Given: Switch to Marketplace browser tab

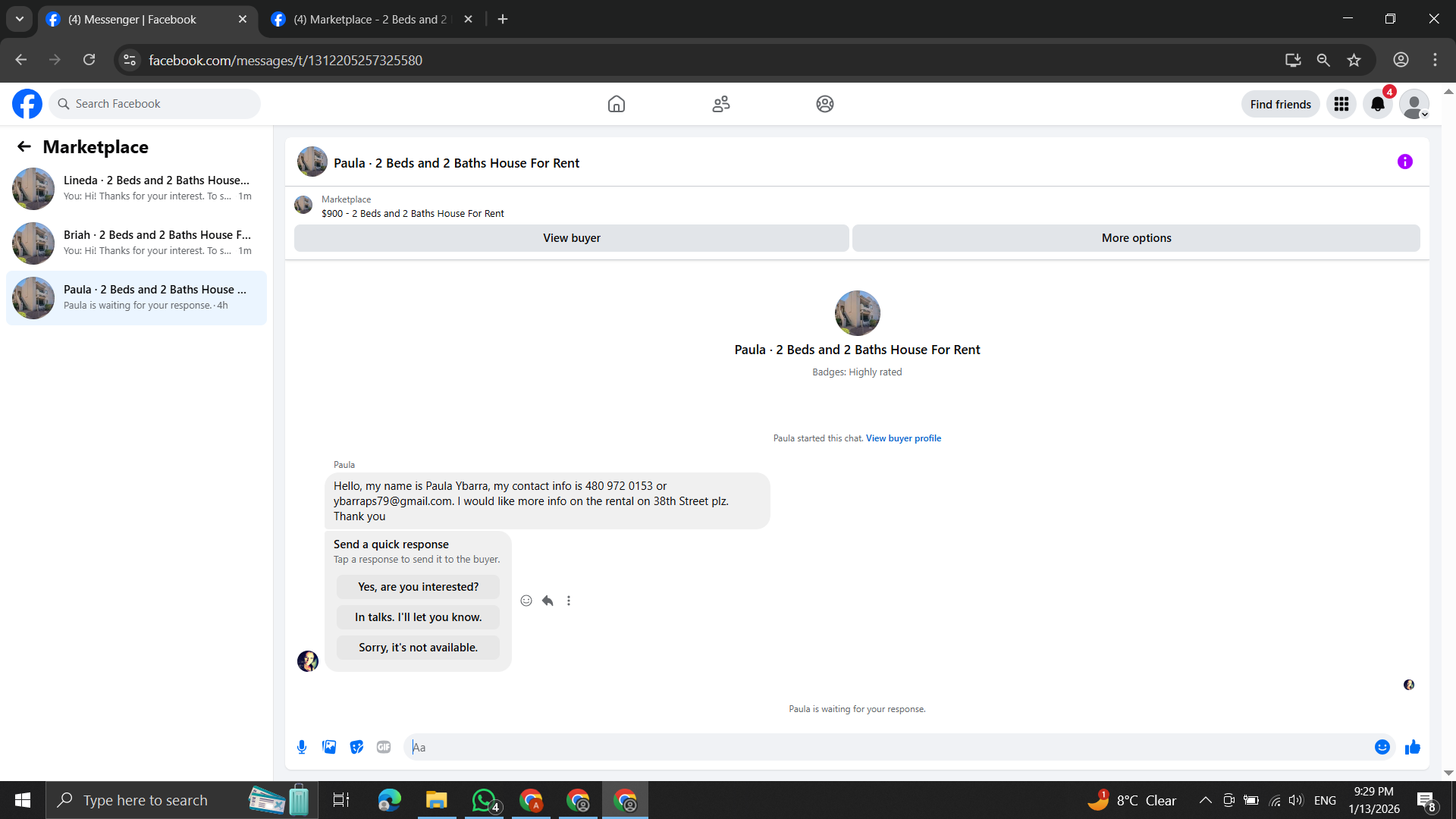Looking at the screenshot, I should pyautogui.click(x=370, y=19).
